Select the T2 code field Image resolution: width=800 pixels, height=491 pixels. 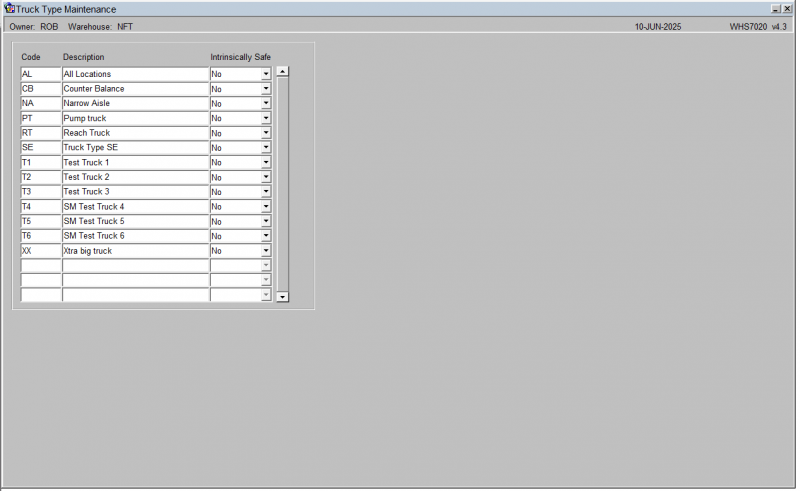(x=41, y=177)
